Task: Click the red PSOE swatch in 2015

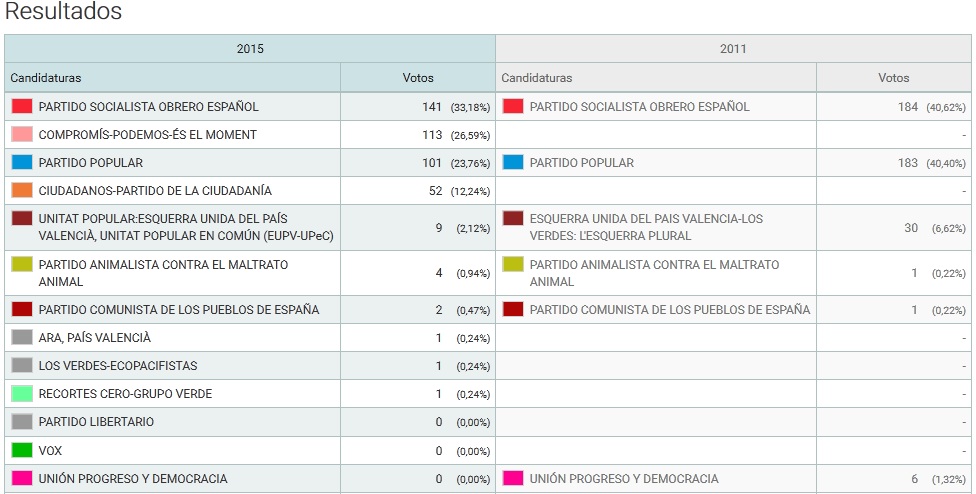Action: pos(22,106)
